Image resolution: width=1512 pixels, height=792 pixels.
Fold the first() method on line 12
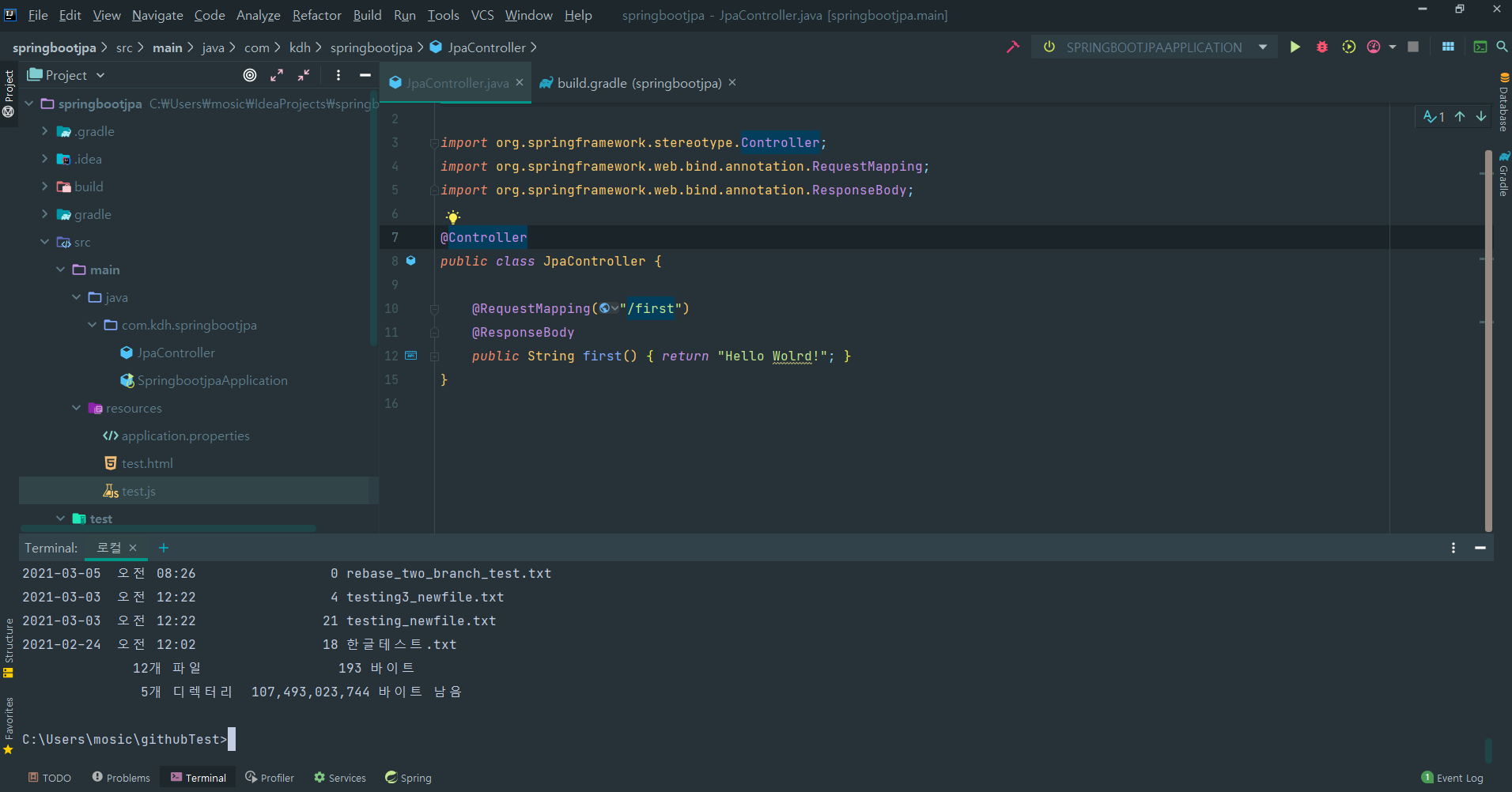[434, 356]
